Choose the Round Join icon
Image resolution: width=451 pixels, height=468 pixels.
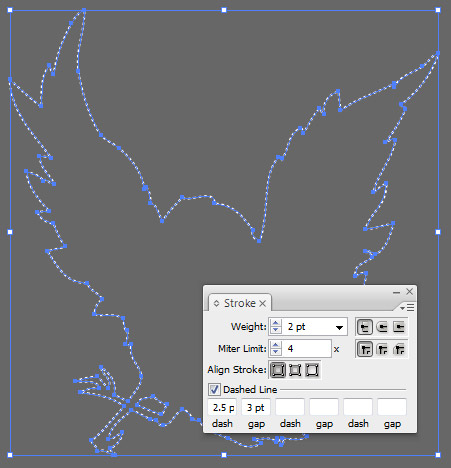click(382, 349)
